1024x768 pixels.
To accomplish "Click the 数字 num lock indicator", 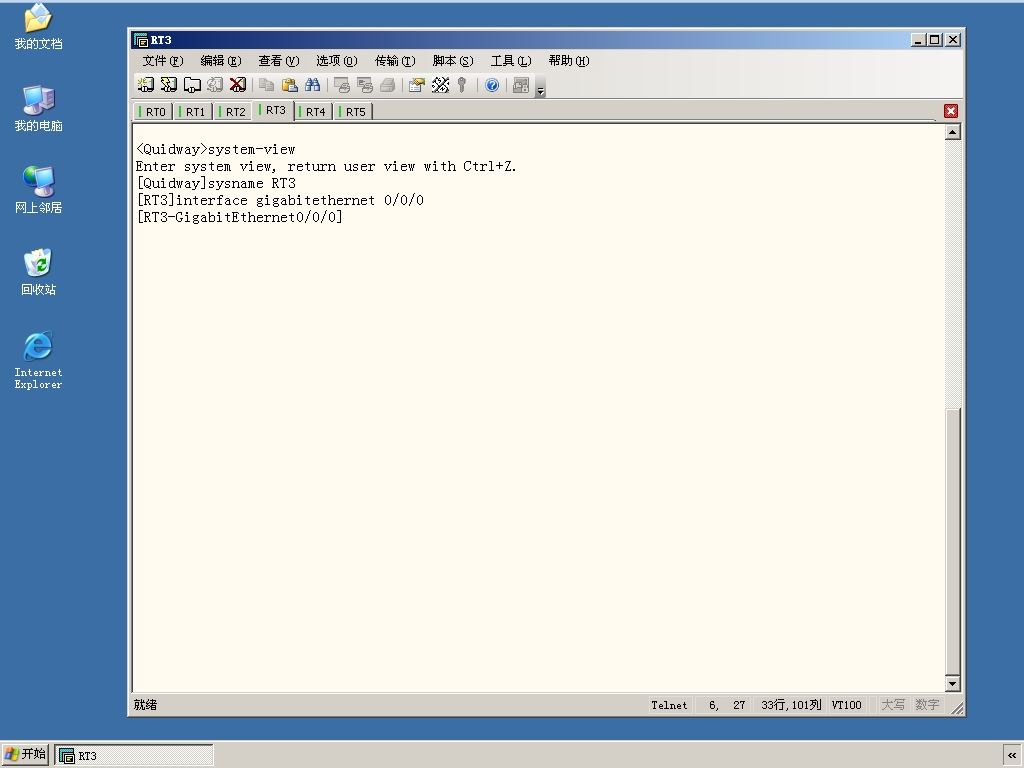I will (x=927, y=705).
